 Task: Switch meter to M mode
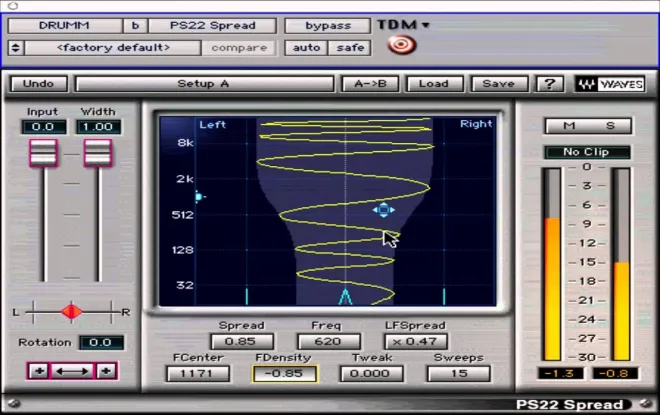point(569,126)
